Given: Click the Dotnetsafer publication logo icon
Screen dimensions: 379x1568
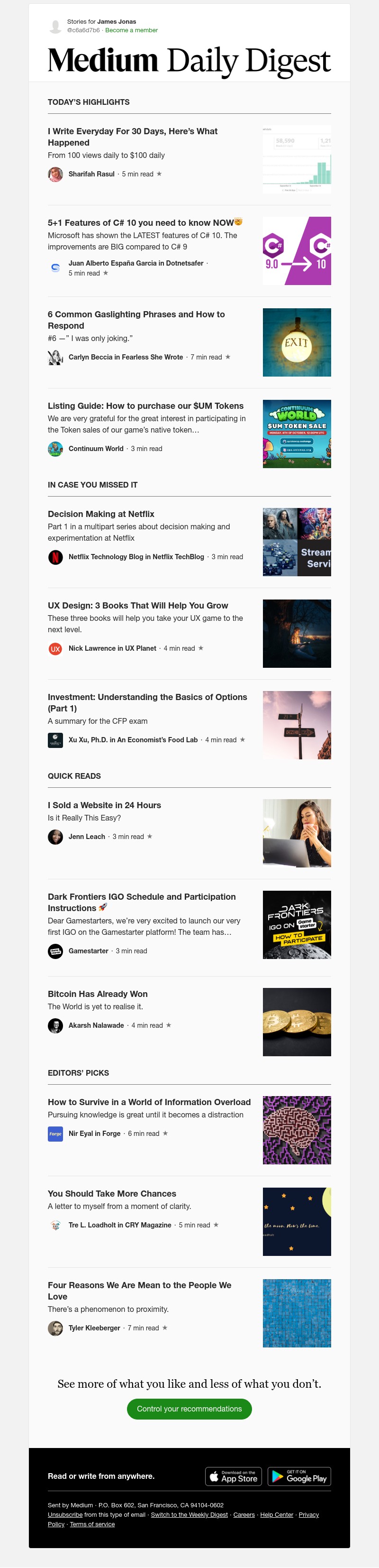Looking at the screenshot, I should click(55, 268).
